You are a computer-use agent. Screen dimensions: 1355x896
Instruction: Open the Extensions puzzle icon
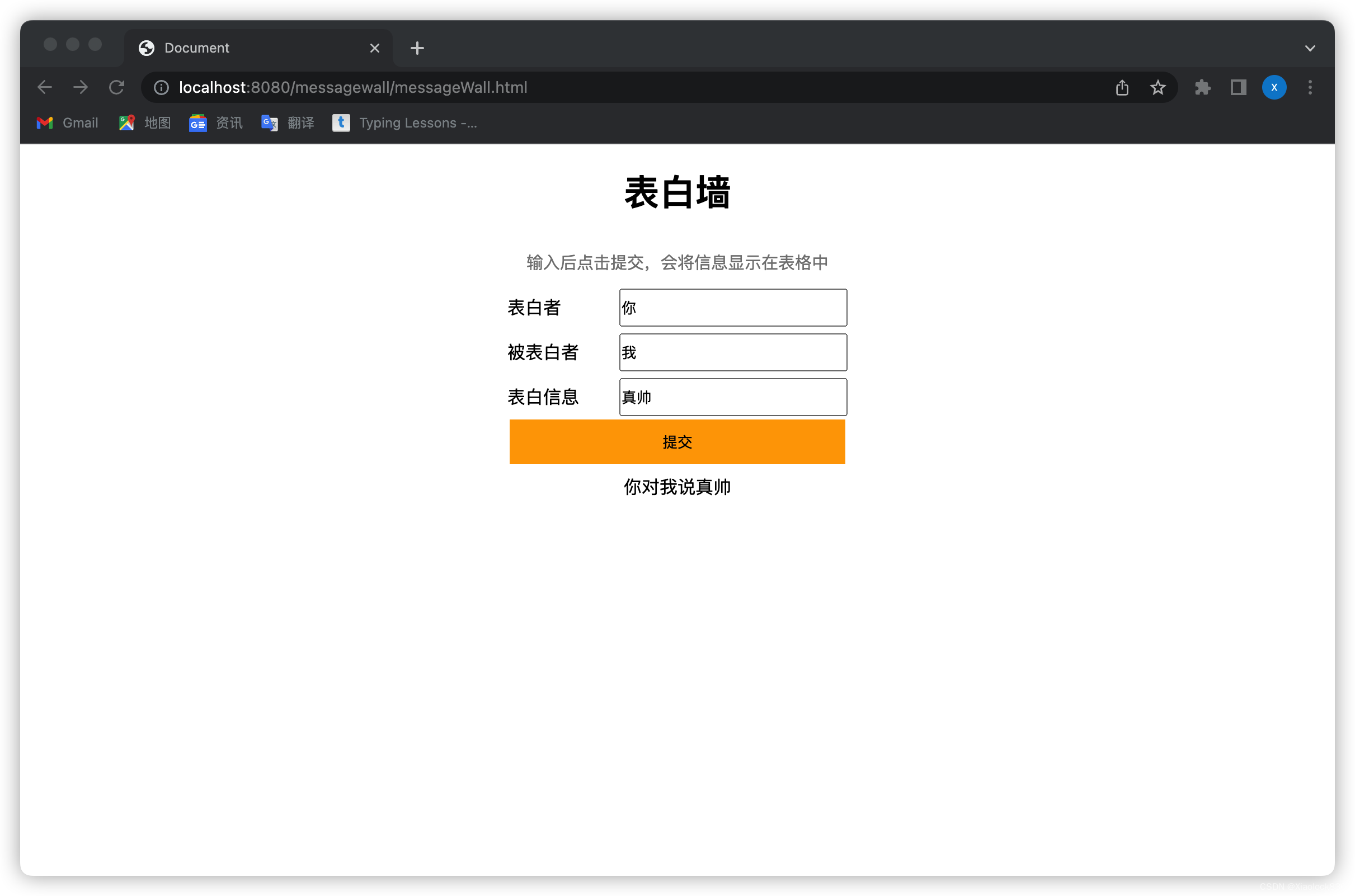(1202, 87)
